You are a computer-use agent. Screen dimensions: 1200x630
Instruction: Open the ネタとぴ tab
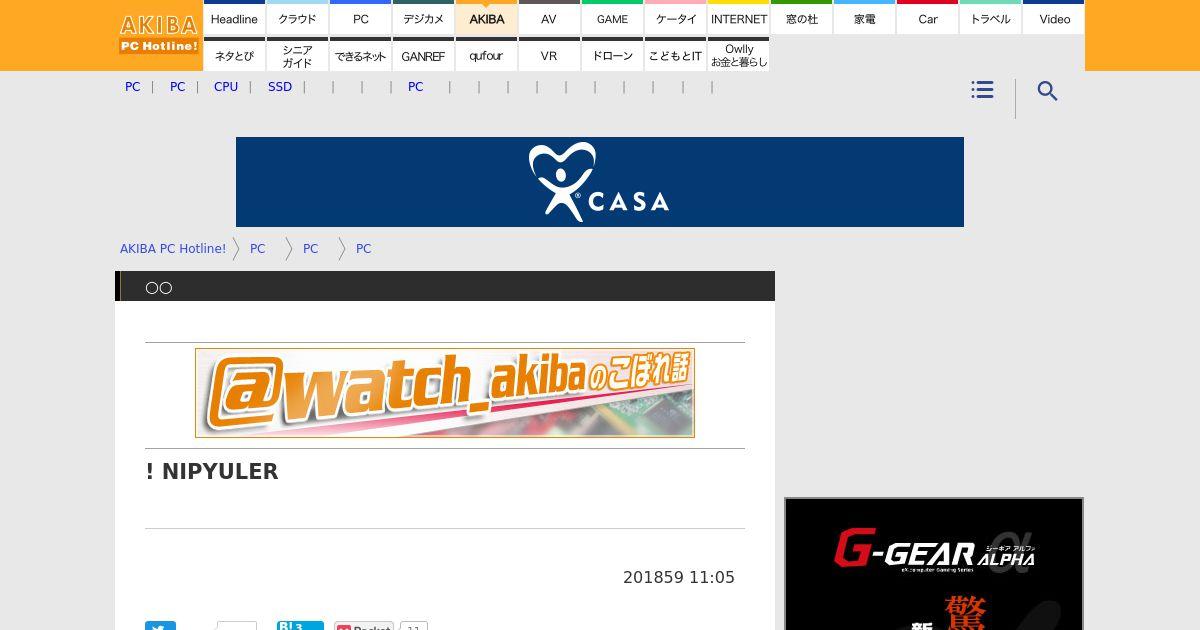234,56
